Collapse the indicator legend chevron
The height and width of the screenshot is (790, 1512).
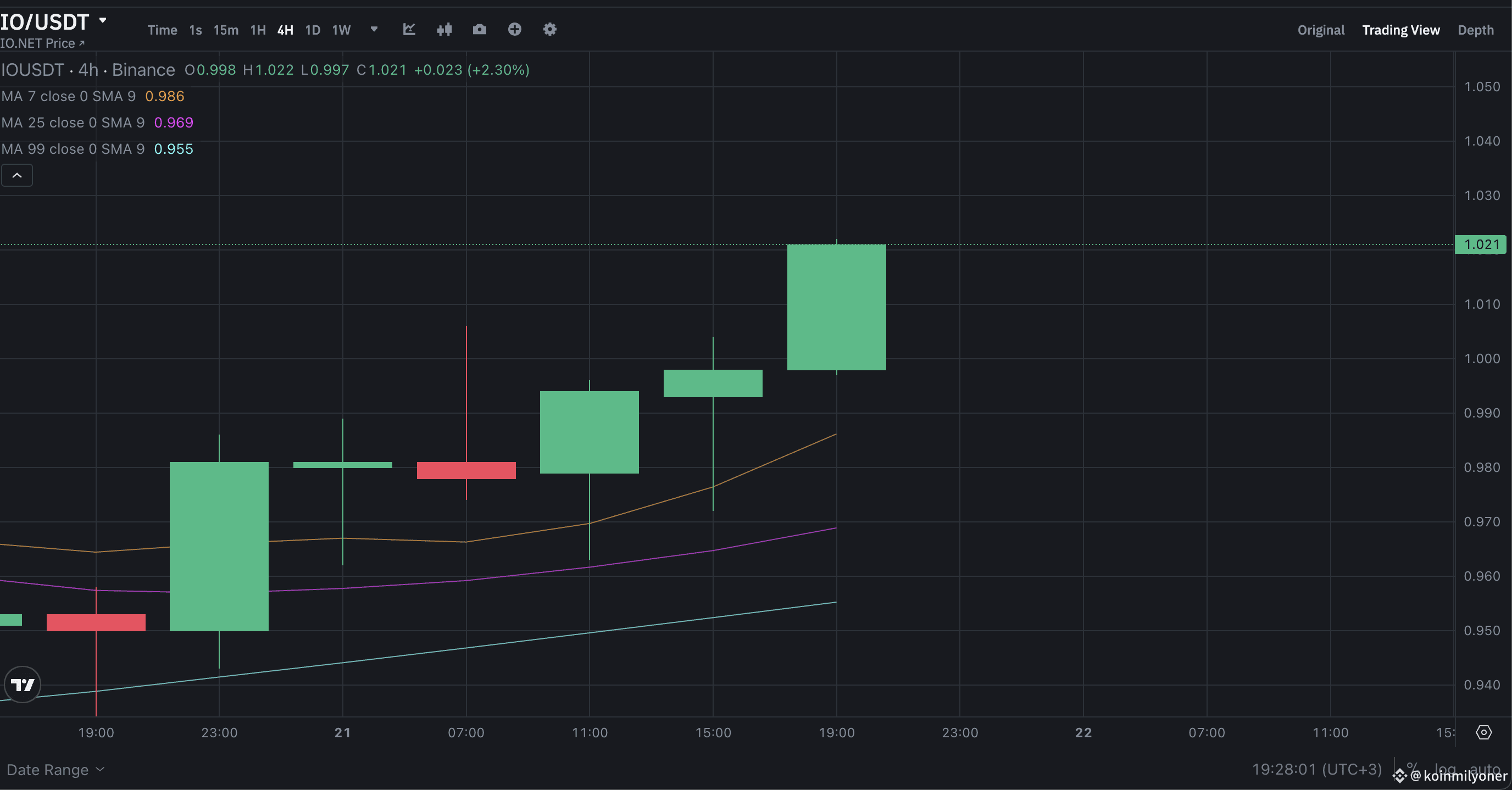17,175
